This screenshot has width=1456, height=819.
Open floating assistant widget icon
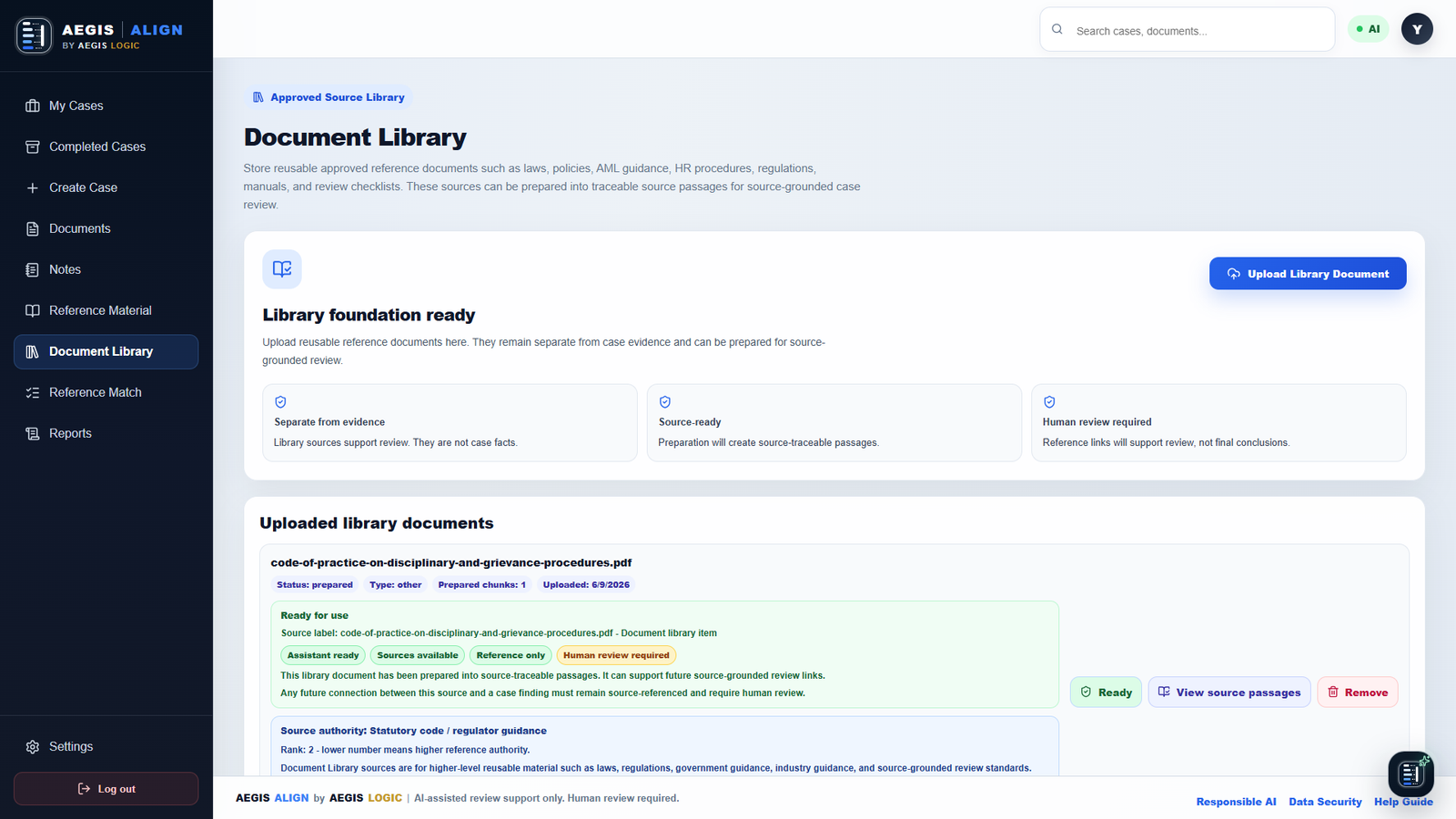1410,773
